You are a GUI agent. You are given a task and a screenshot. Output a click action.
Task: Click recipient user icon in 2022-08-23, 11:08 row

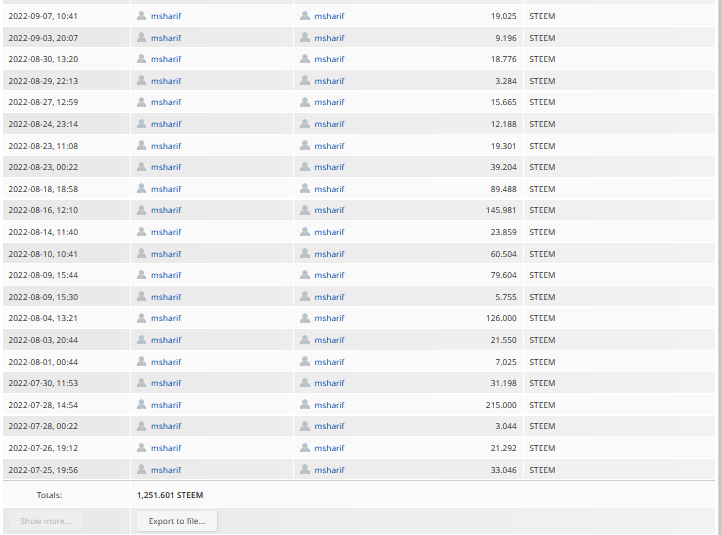click(305, 145)
